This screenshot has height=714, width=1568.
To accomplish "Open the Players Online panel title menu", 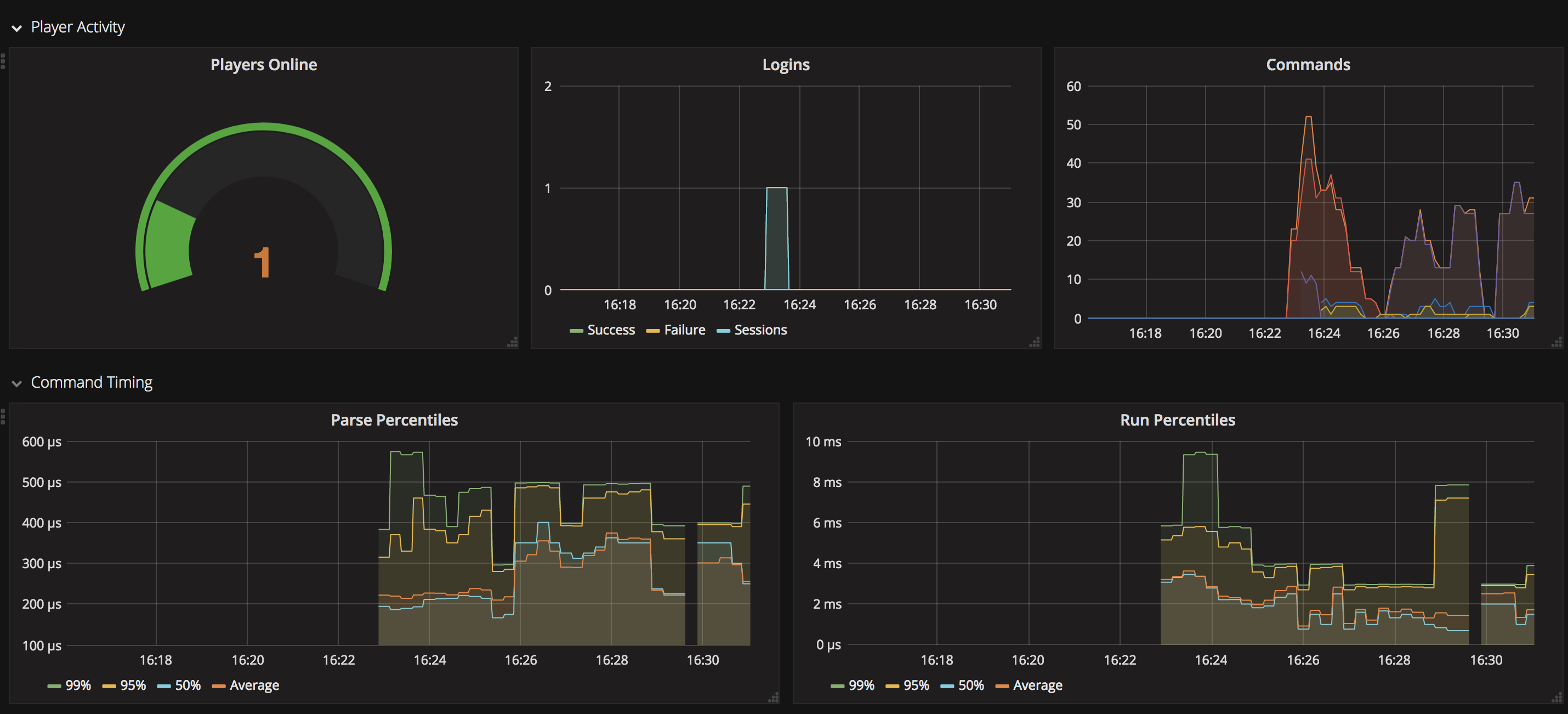I will point(264,65).
